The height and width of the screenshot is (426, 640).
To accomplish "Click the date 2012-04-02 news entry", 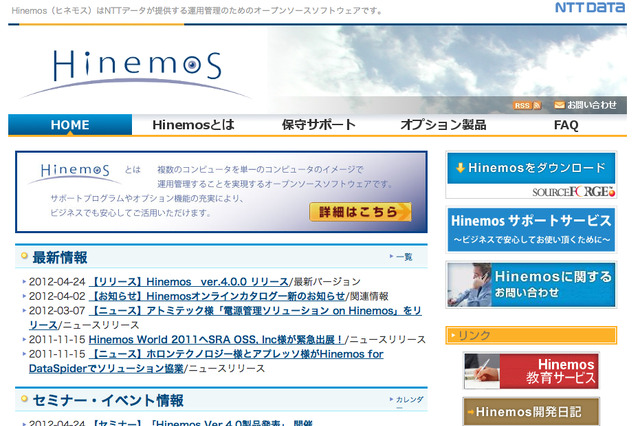I will click(x=57, y=296).
